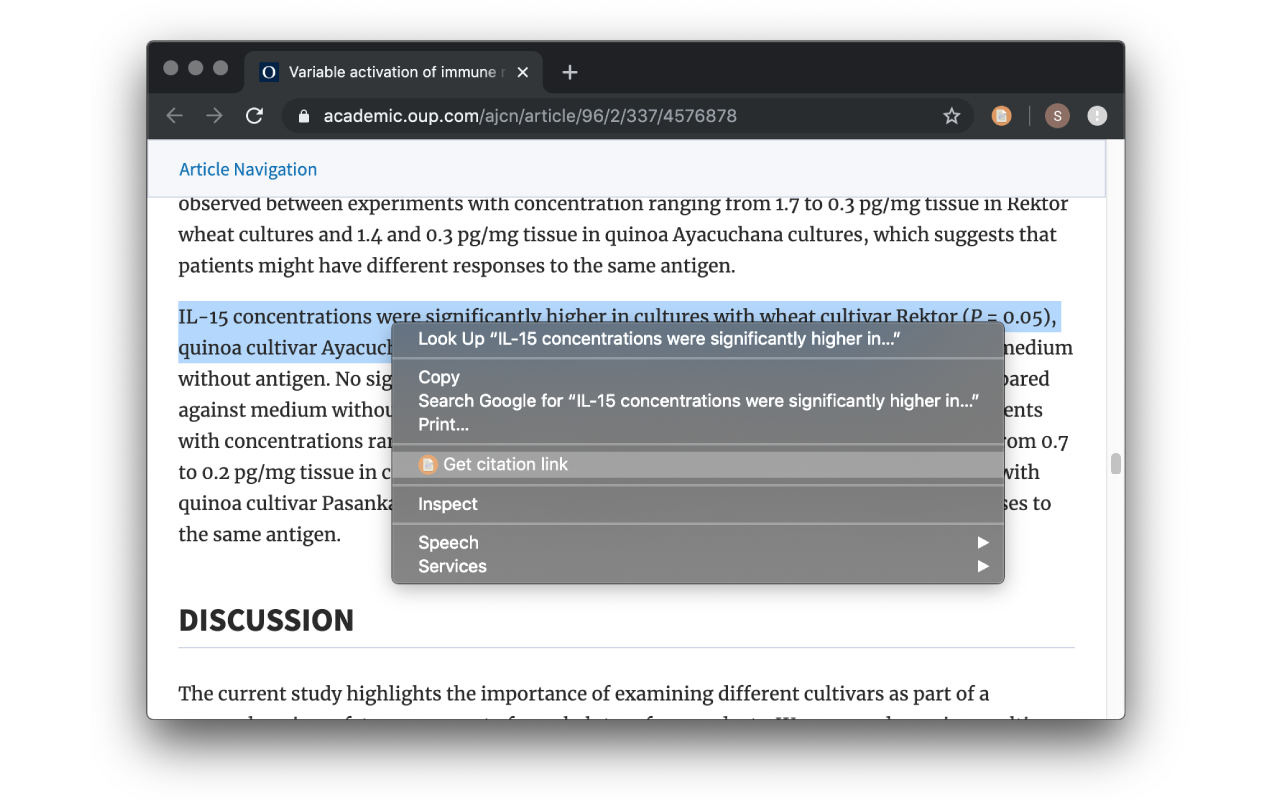This screenshot has width=1280, height=800.
Task: Select Search Google for the selected text
Action: coord(698,401)
